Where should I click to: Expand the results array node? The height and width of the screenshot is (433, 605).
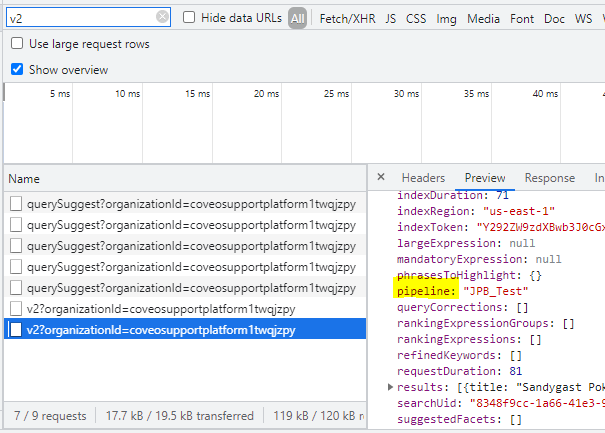click(x=390, y=386)
